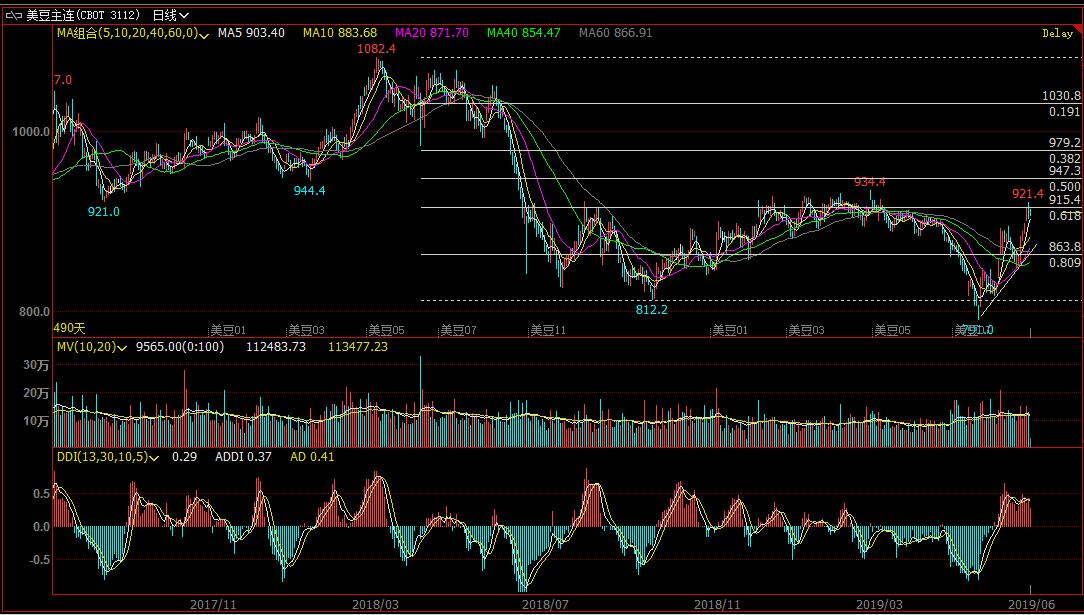Open the 日线 period dropdown
1084x615 pixels.
click(170, 15)
